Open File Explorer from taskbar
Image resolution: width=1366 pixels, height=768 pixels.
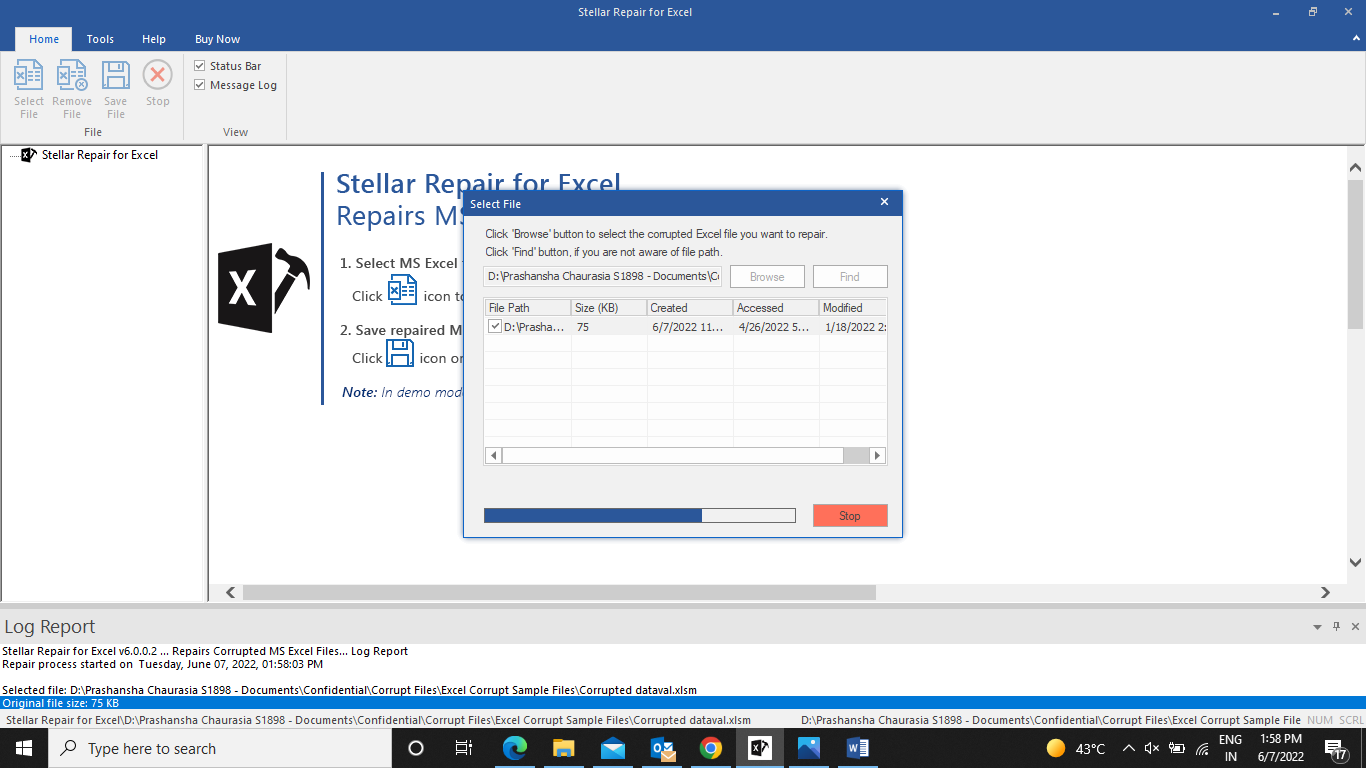pos(564,748)
